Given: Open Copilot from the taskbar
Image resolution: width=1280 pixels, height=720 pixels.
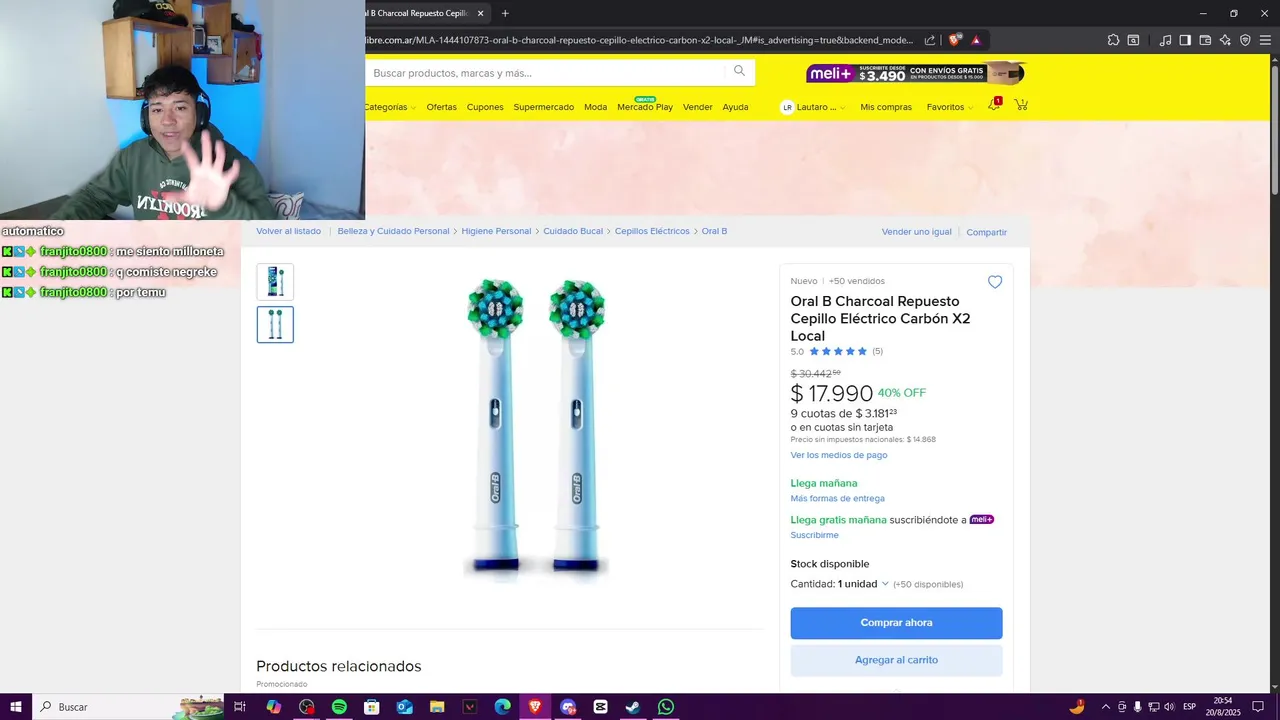Looking at the screenshot, I should [274, 707].
